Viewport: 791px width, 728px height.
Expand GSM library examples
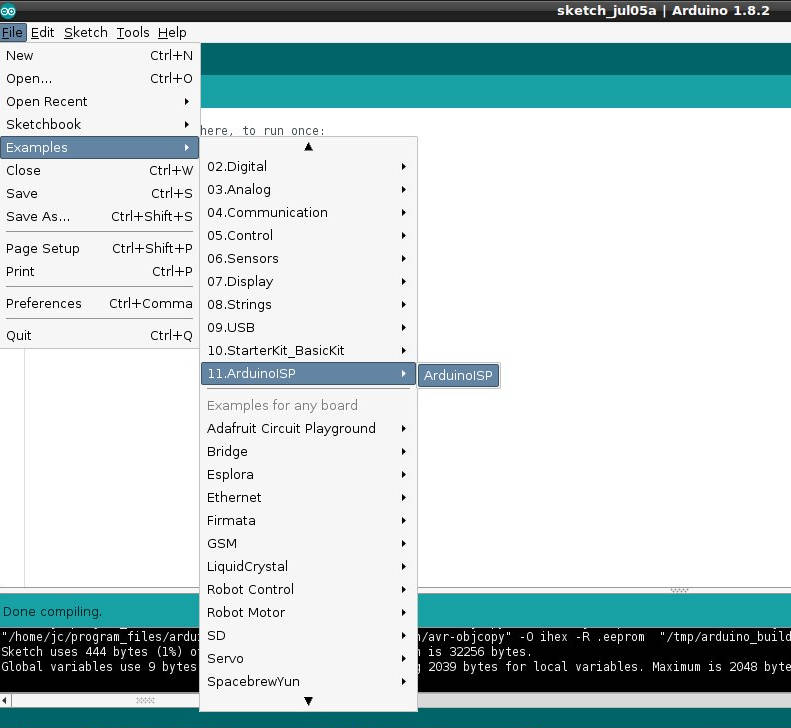308,544
